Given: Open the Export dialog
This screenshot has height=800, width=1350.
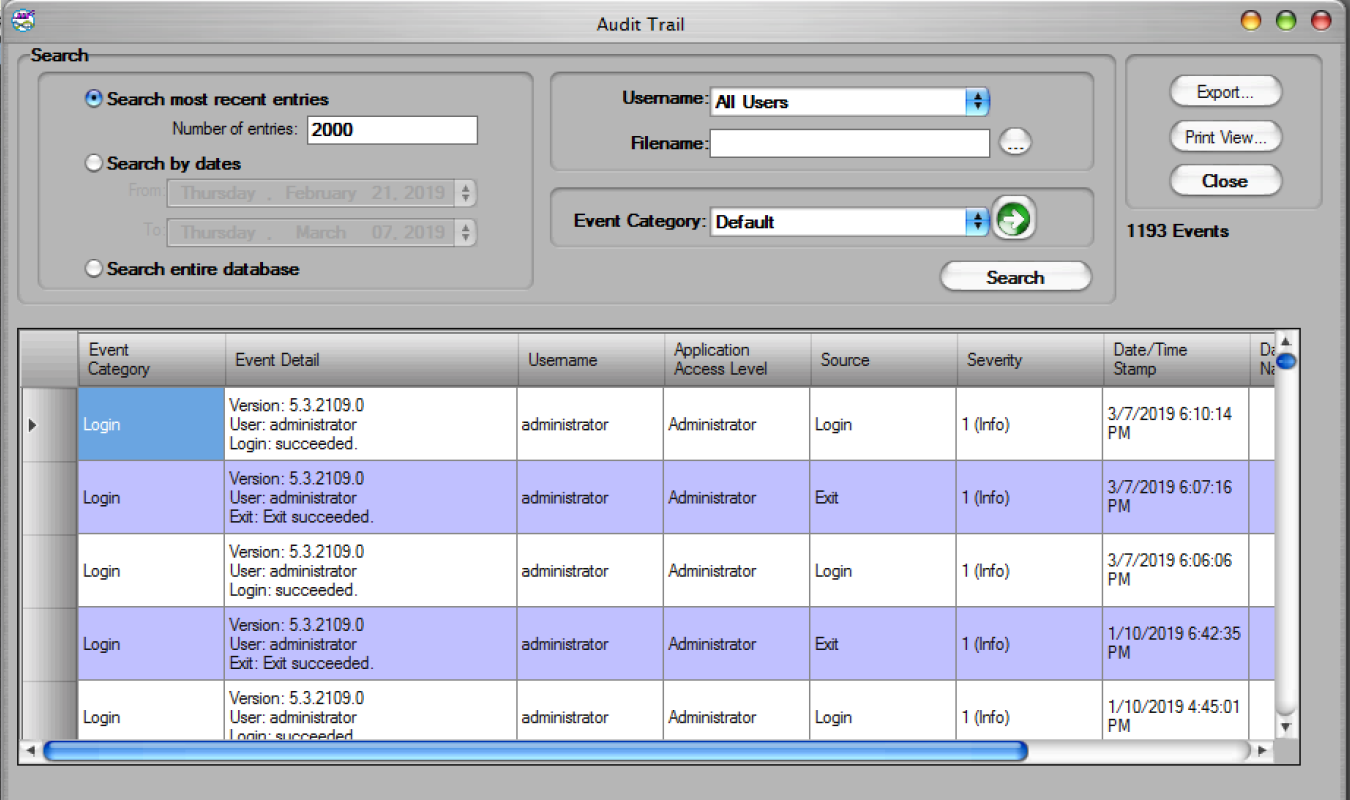Looking at the screenshot, I should coord(1225,91).
